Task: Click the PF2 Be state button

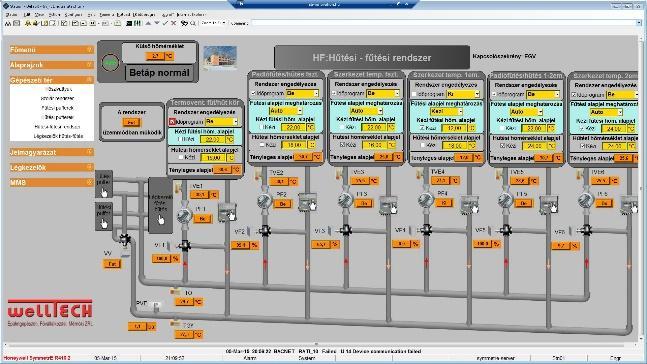Action: (283, 203)
